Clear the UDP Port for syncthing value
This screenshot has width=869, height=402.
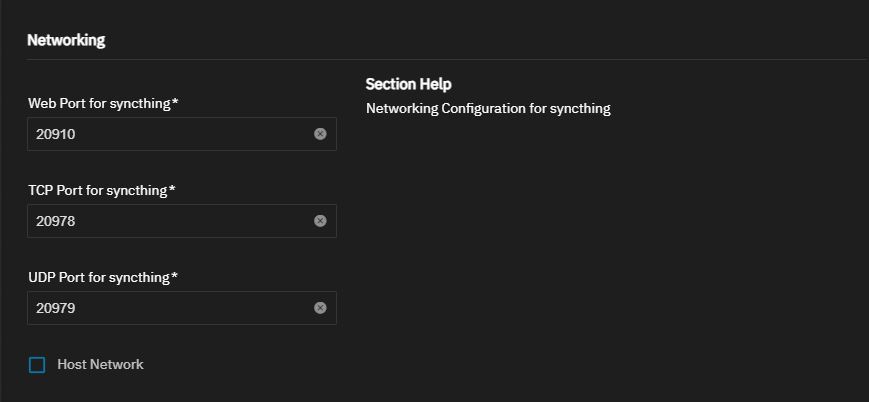tap(320, 308)
